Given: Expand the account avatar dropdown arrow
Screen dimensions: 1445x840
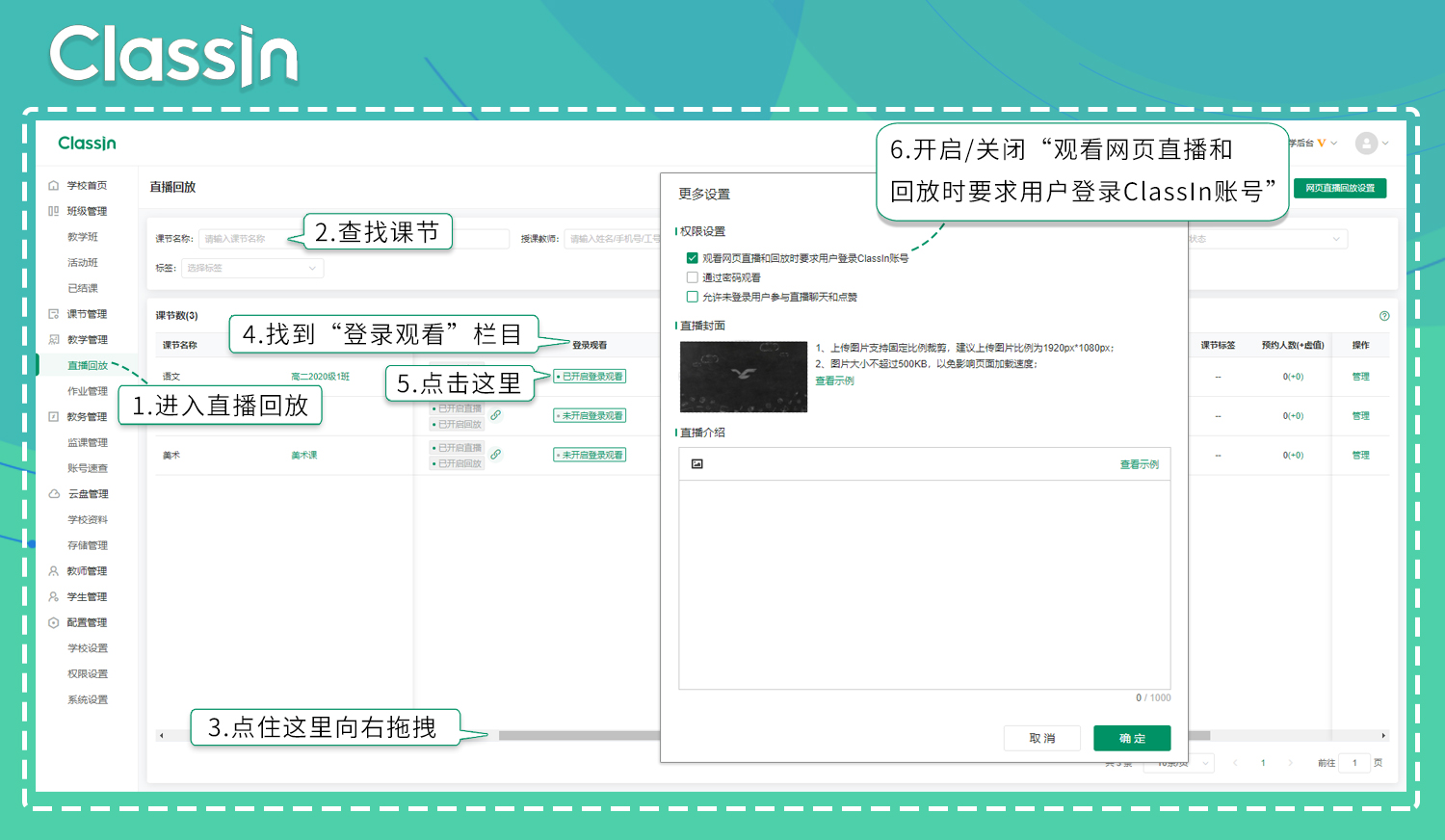Looking at the screenshot, I should pos(1385,144).
